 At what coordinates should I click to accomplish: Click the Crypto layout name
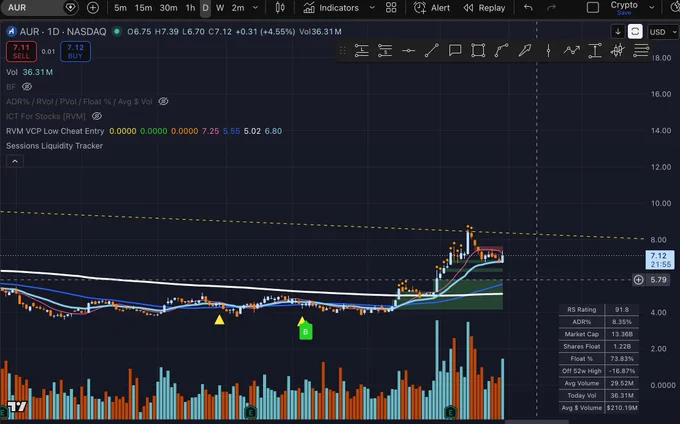tap(624, 5)
